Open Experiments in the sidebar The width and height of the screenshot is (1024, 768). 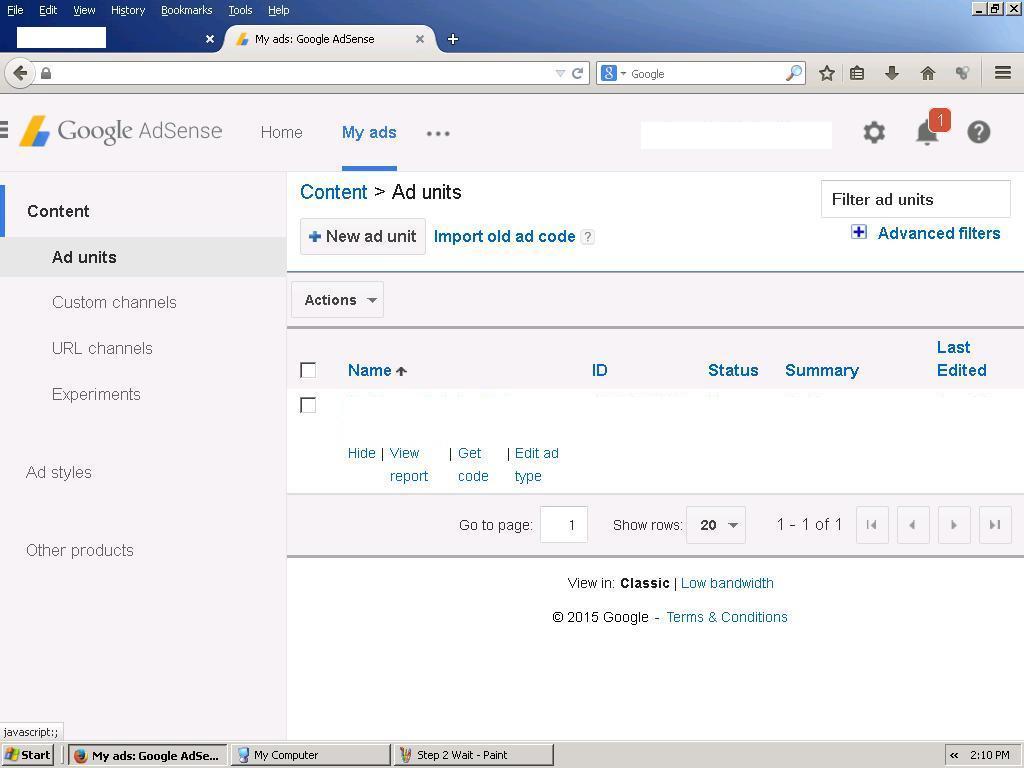pos(96,394)
